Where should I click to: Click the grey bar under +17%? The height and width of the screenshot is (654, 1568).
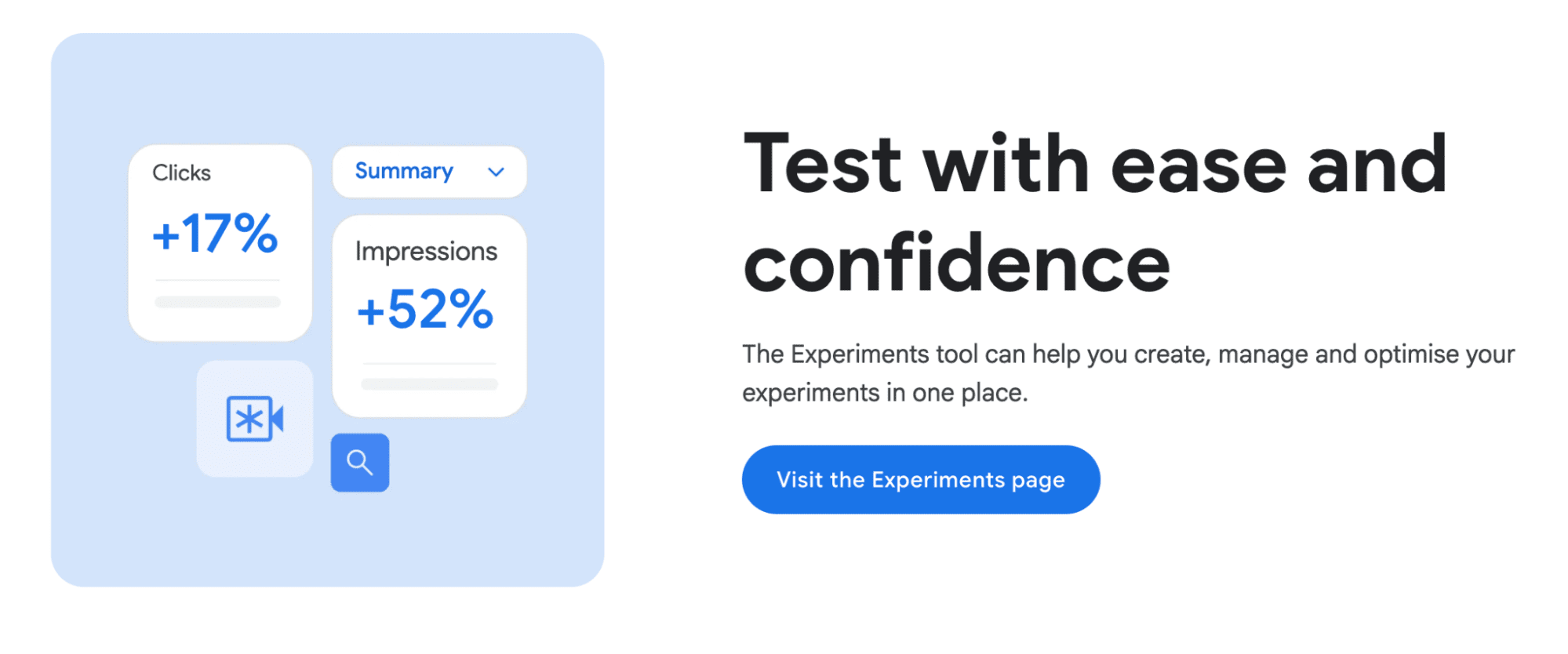[x=217, y=302]
